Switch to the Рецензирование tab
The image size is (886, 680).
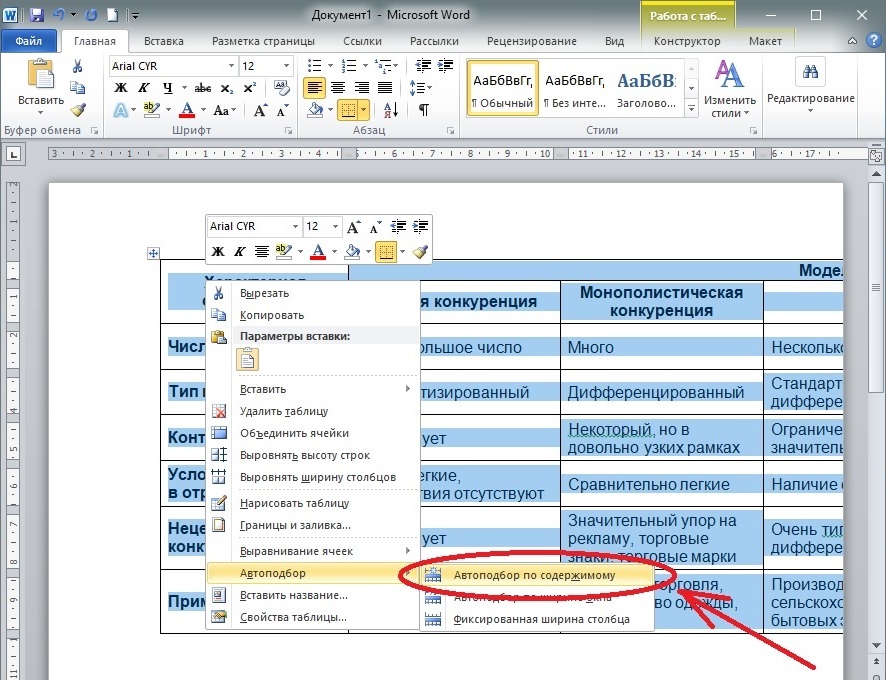(x=532, y=41)
